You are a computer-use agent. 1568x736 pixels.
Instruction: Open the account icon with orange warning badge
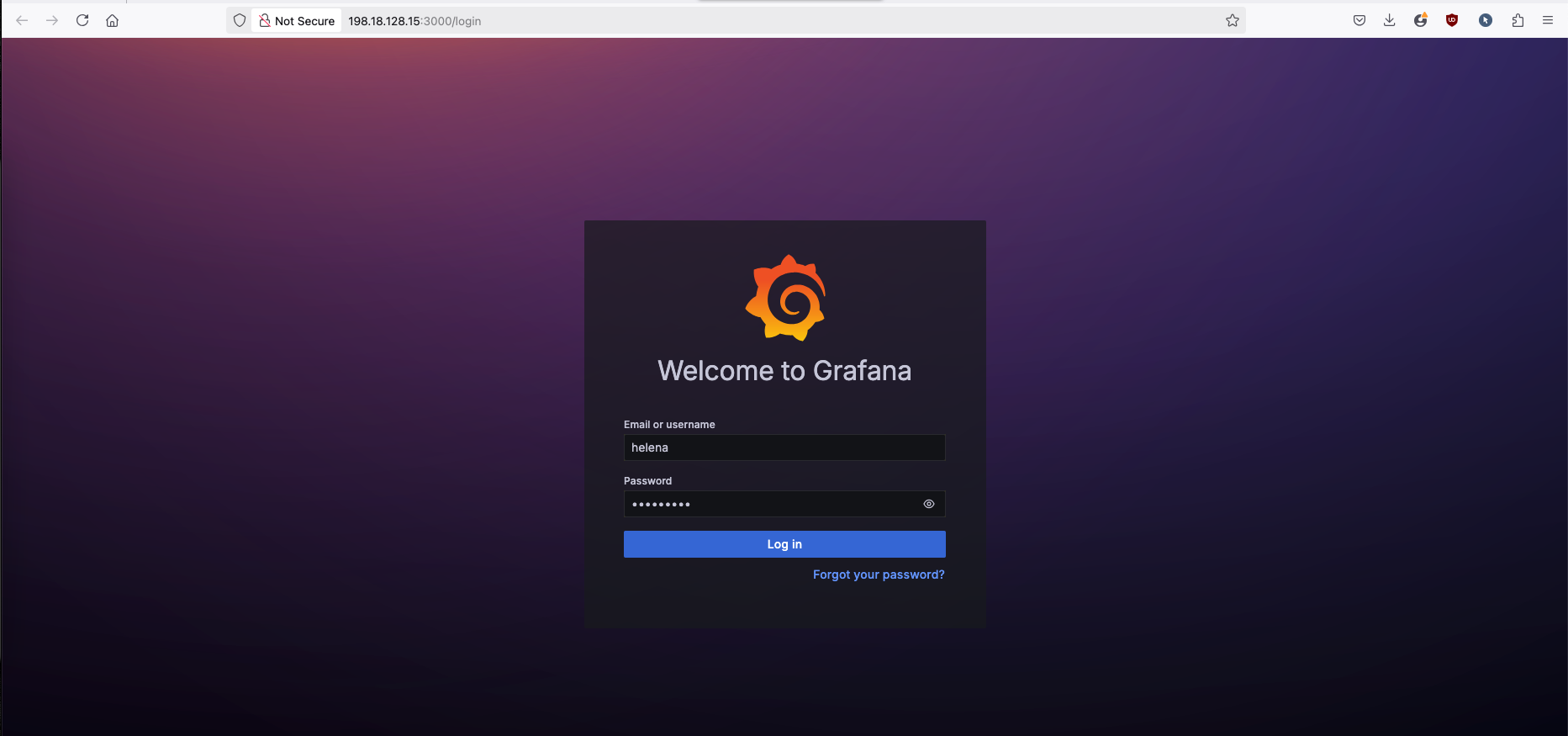click(1420, 20)
